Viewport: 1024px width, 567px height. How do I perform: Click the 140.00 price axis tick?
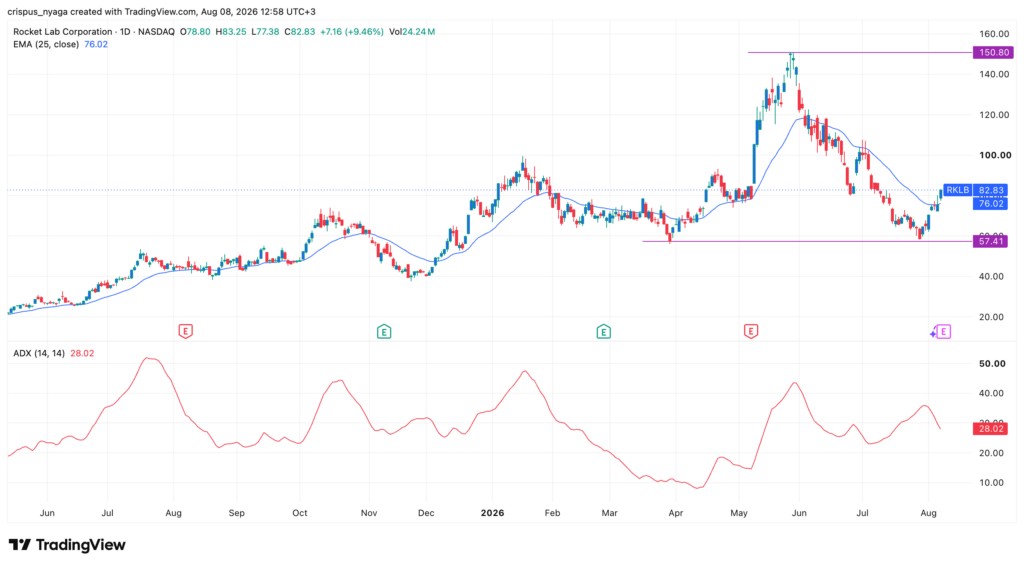tap(995, 74)
